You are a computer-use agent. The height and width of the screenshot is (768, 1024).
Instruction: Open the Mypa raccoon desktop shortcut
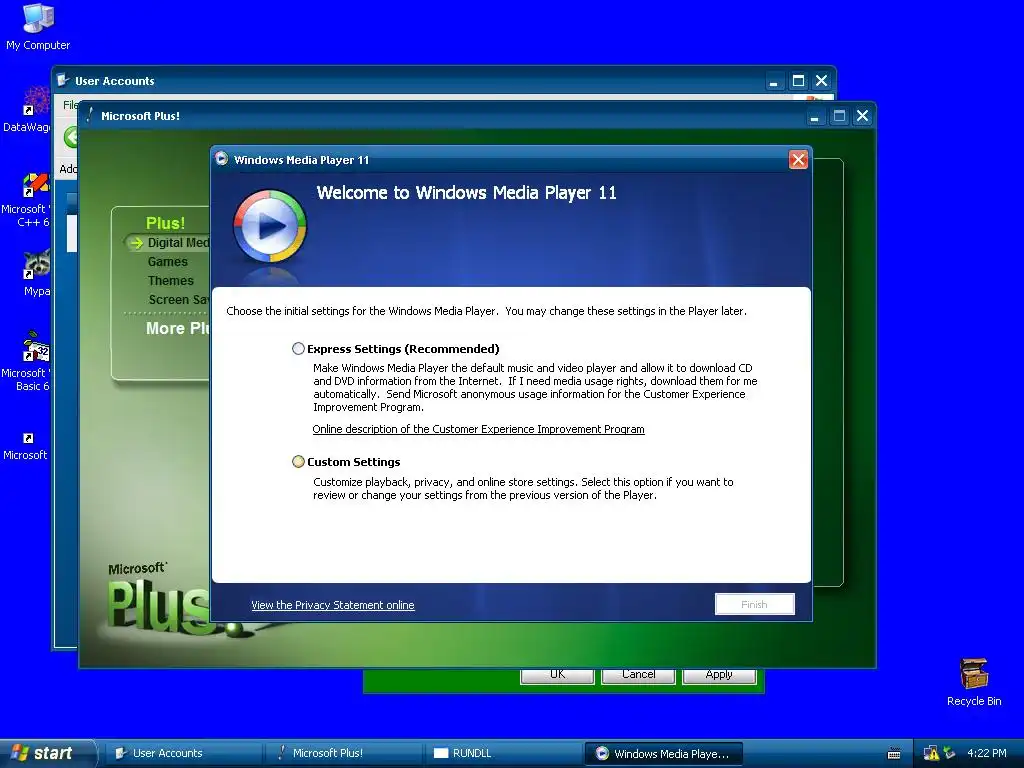[36, 274]
